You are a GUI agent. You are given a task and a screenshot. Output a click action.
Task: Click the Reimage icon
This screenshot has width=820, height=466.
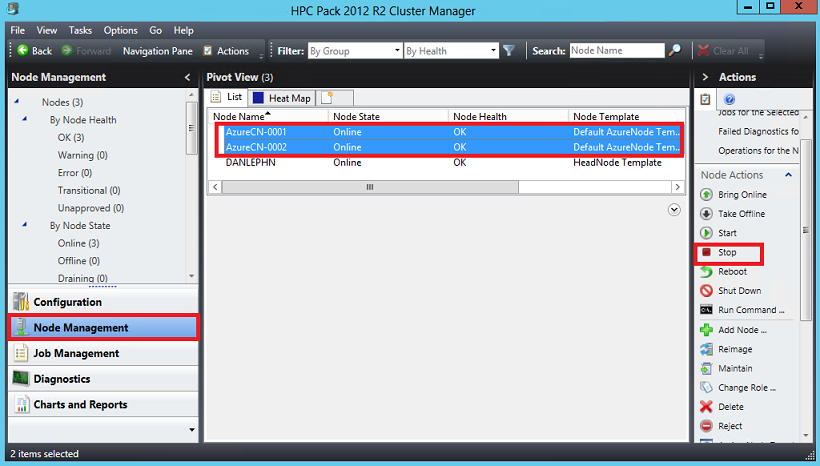tap(706, 349)
